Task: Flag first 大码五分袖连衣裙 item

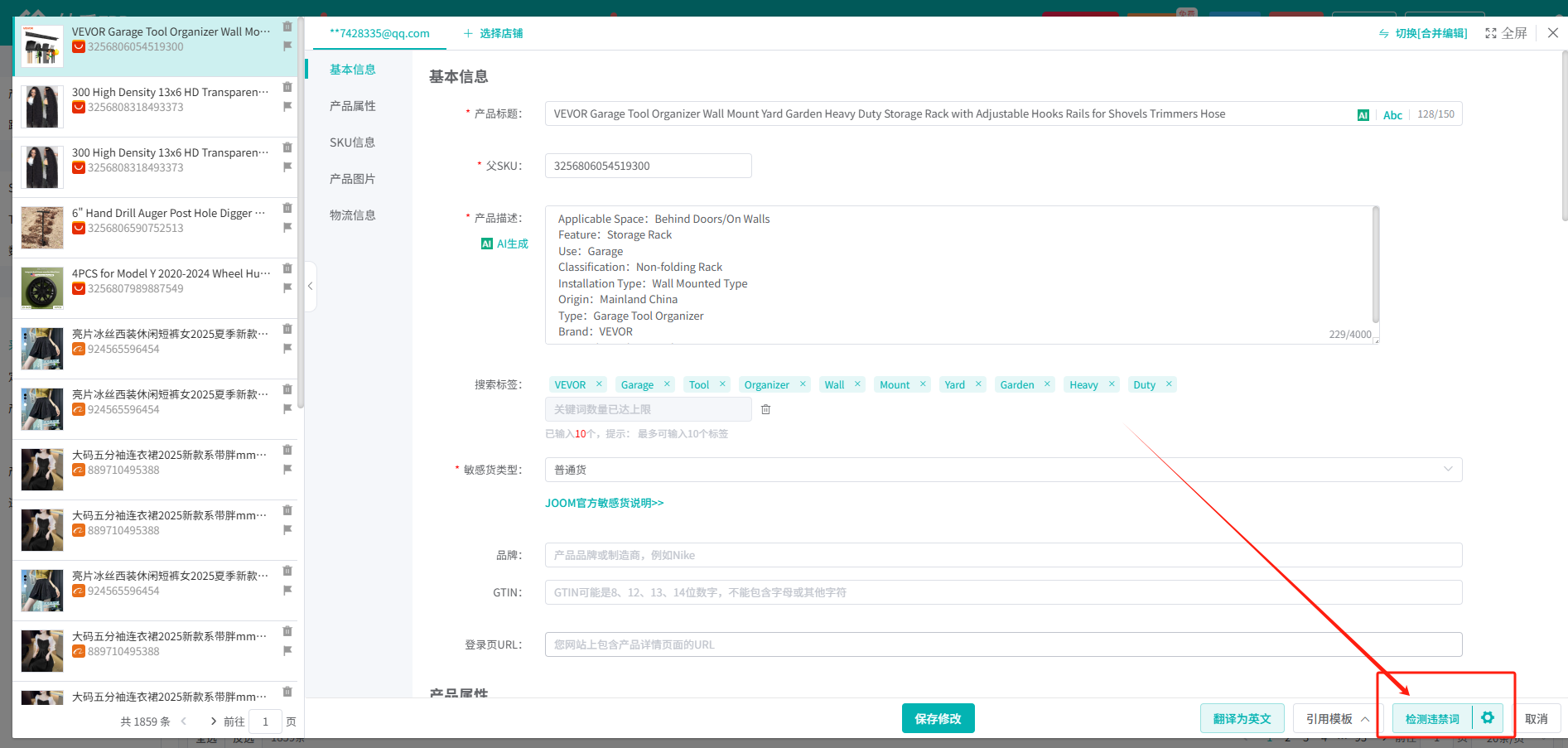Action: point(287,470)
